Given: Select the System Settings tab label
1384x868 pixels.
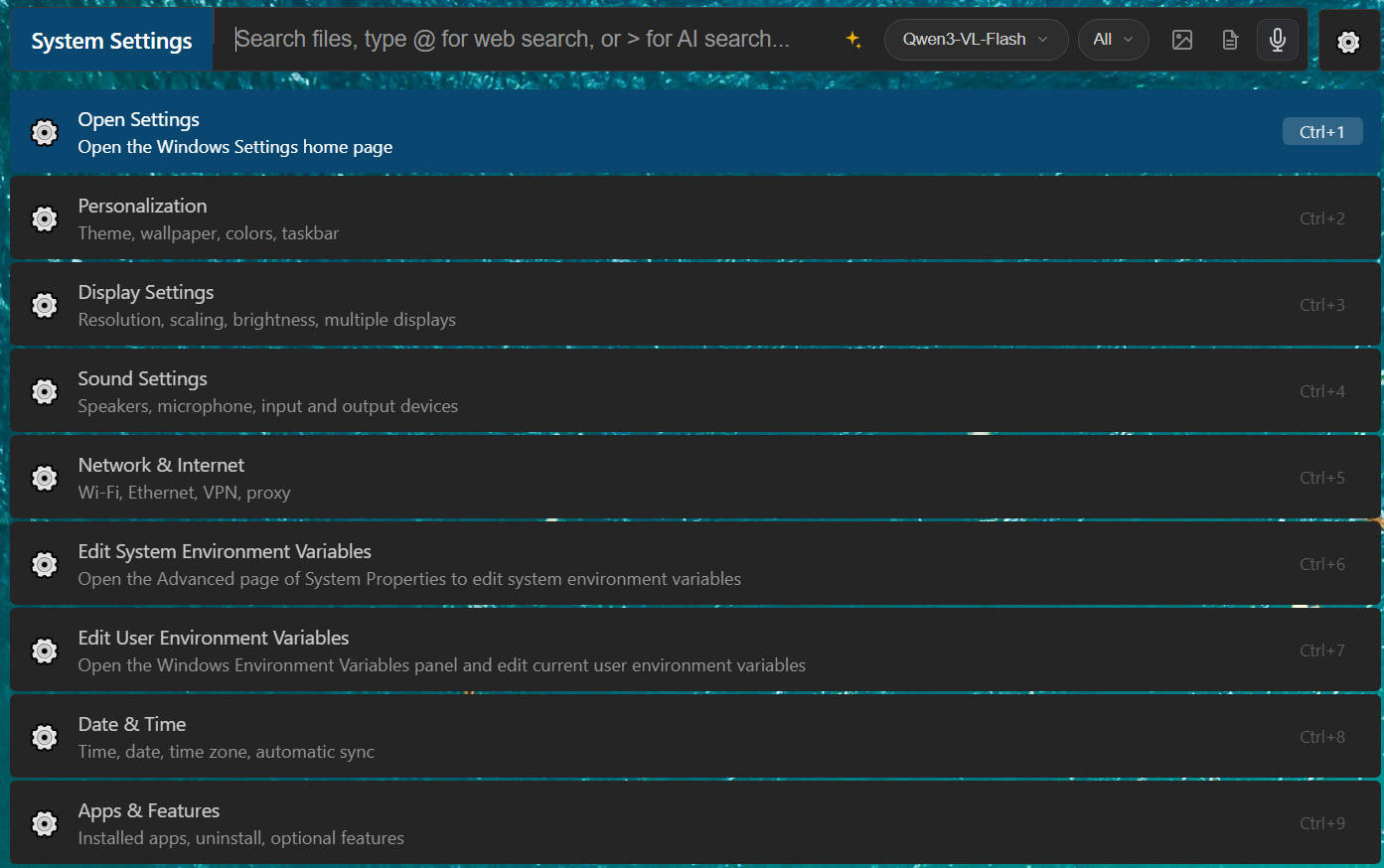Looking at the screenshot, I should click(111, 41).
